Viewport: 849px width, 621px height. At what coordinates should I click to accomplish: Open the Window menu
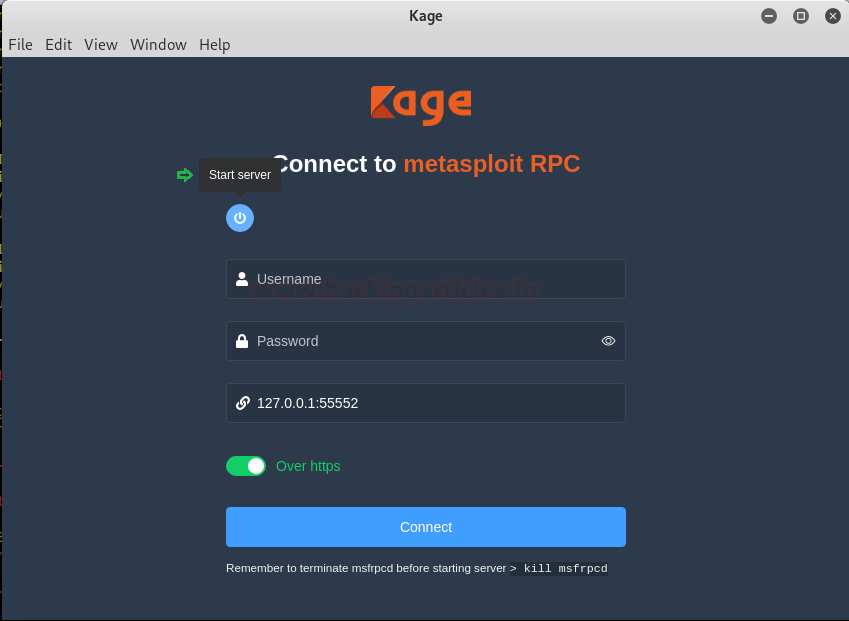(x=158, y=45)
